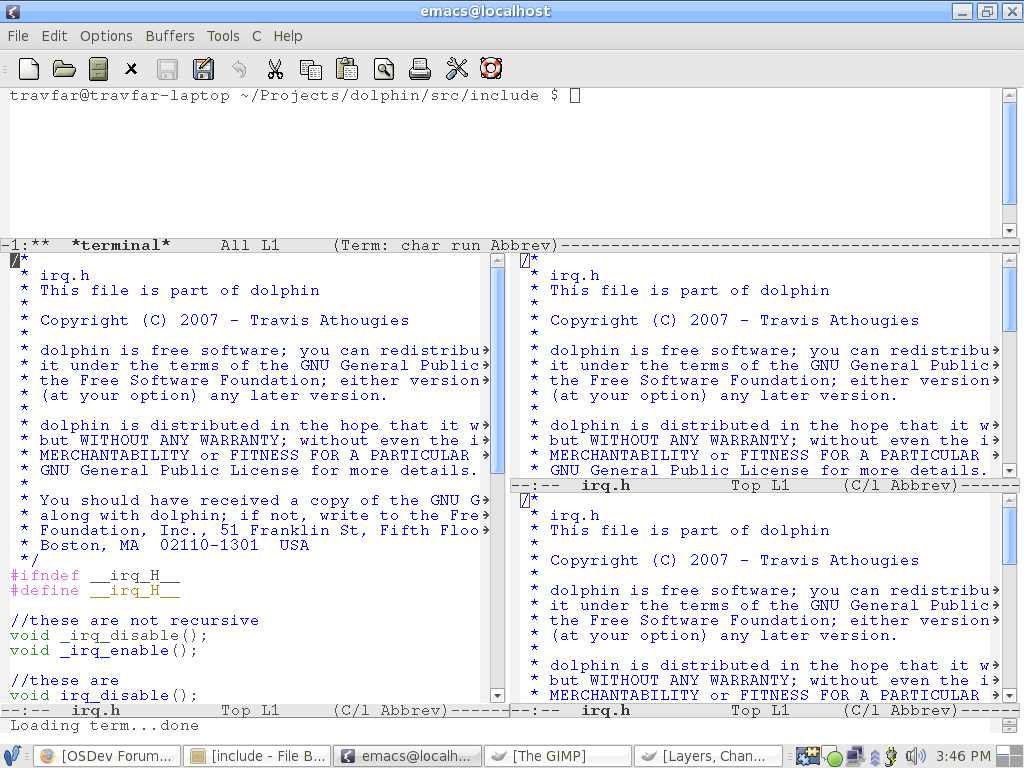Click the top-right irq.h pane scrollbar down arrow
The width and height of the screenshot is (1024, 768).
pos(1010,470)
